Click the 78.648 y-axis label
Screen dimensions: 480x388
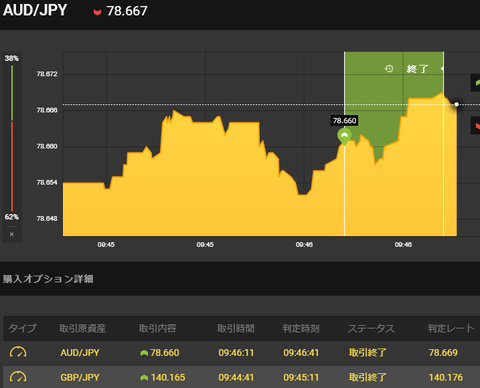pyautogui.click(x=47, y=219)
